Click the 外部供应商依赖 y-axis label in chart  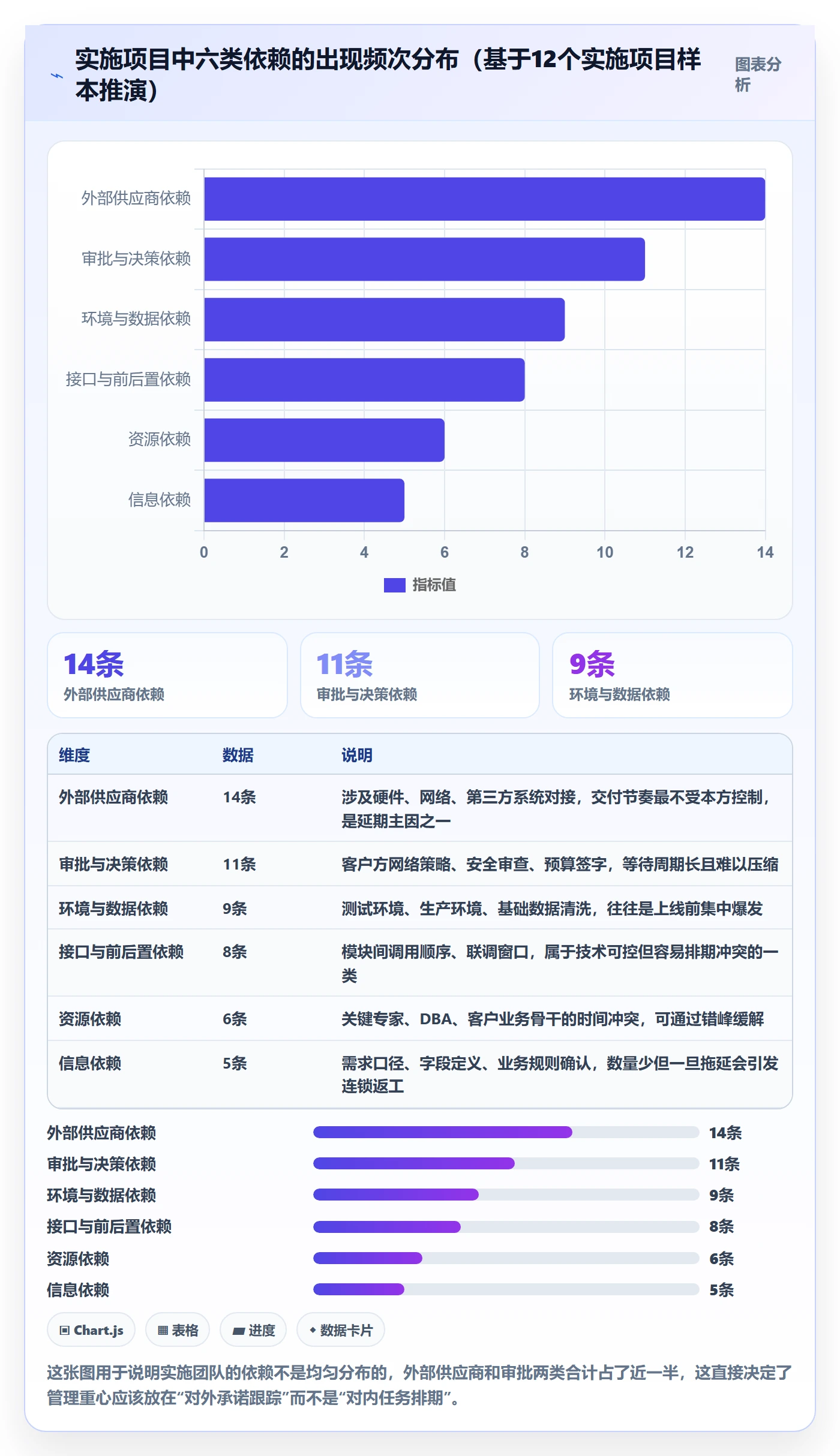click(x=136, y=198)
